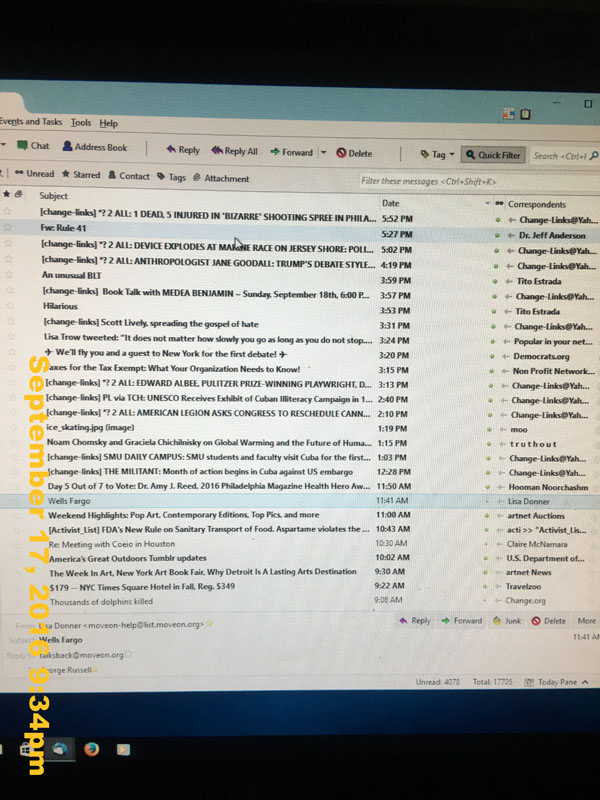Open Weekend Highlights: Pop Art message
This screenshot has height=800, width=600.
coord(184,515)
